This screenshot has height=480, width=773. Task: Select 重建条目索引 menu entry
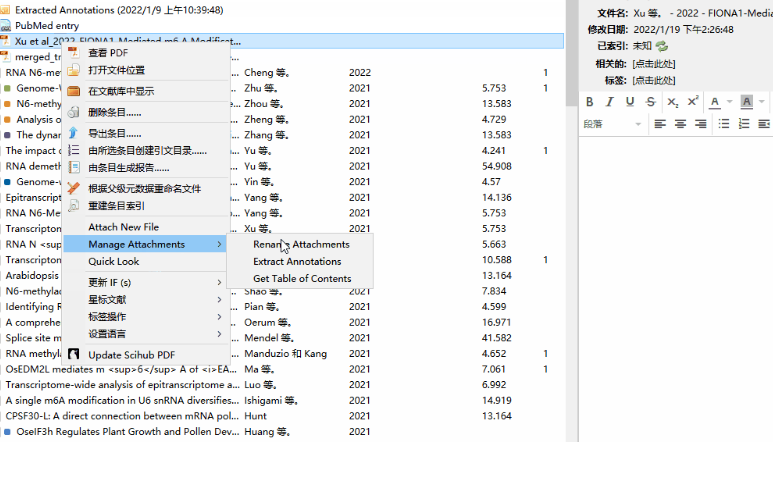click(x=146, y=206)
